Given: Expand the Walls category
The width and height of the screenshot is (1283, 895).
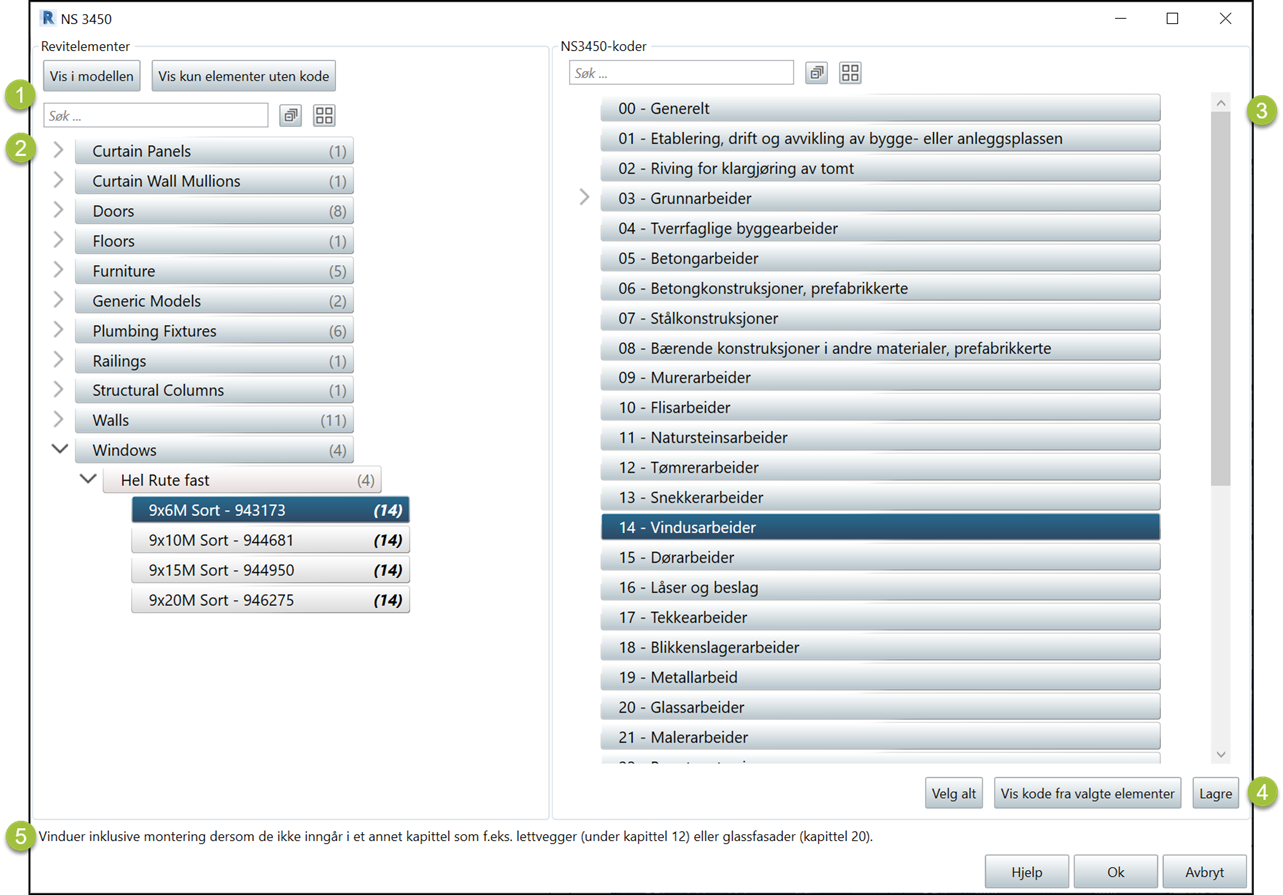Looking at the screenshot, I should pos(58,420).
